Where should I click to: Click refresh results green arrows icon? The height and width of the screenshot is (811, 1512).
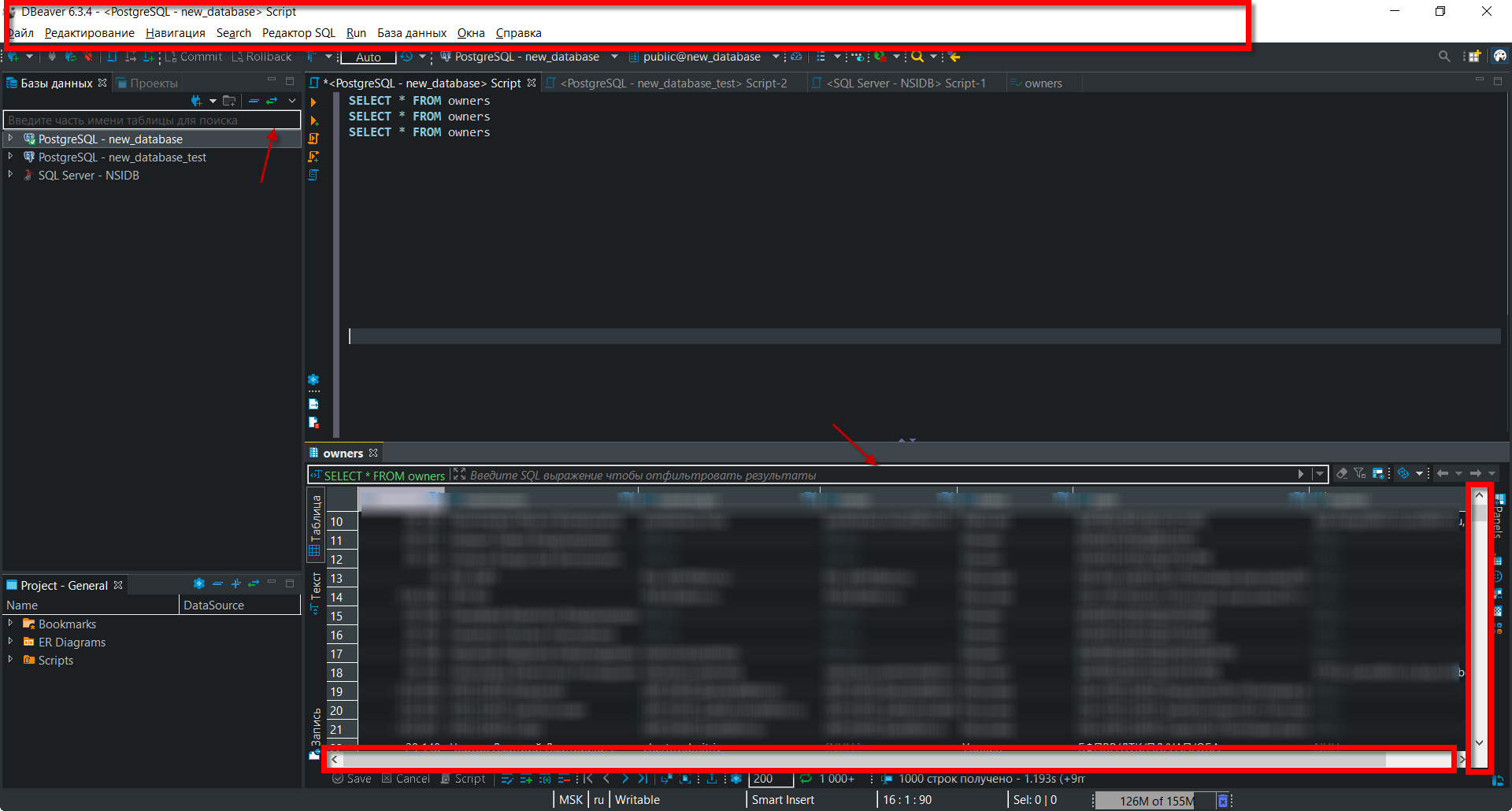806,779
